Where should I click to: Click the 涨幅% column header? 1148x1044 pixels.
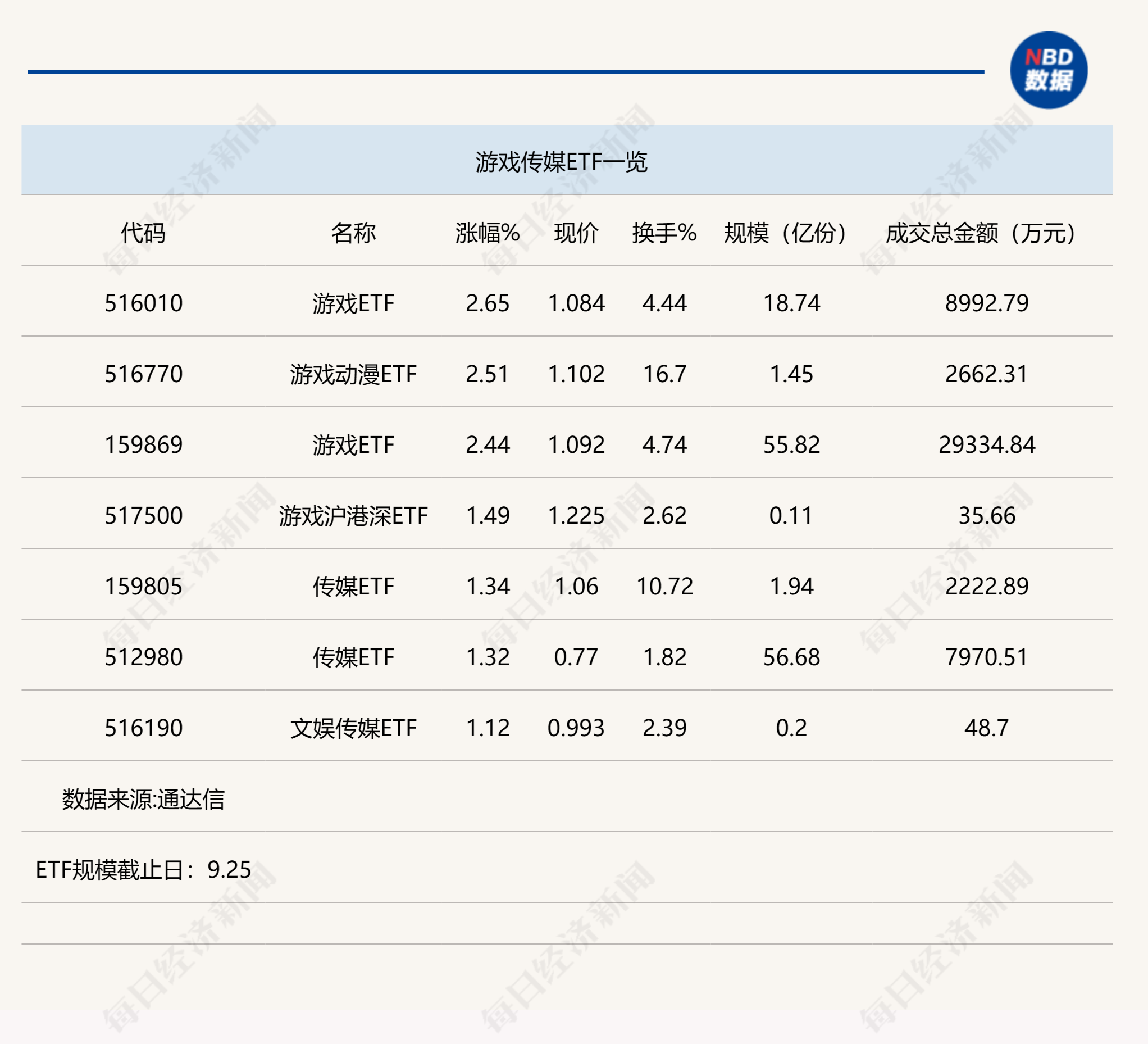pos(488,233)
